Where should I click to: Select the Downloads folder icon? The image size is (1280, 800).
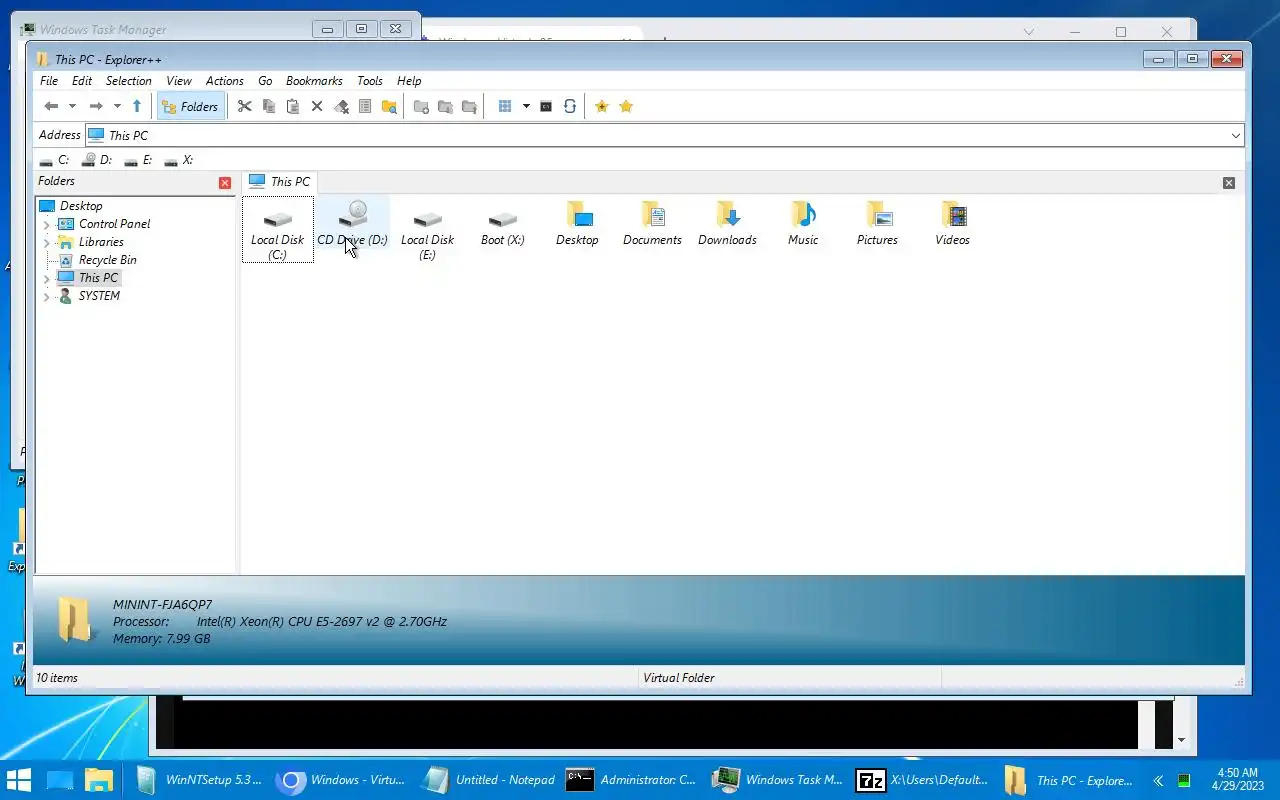point(727,224)
